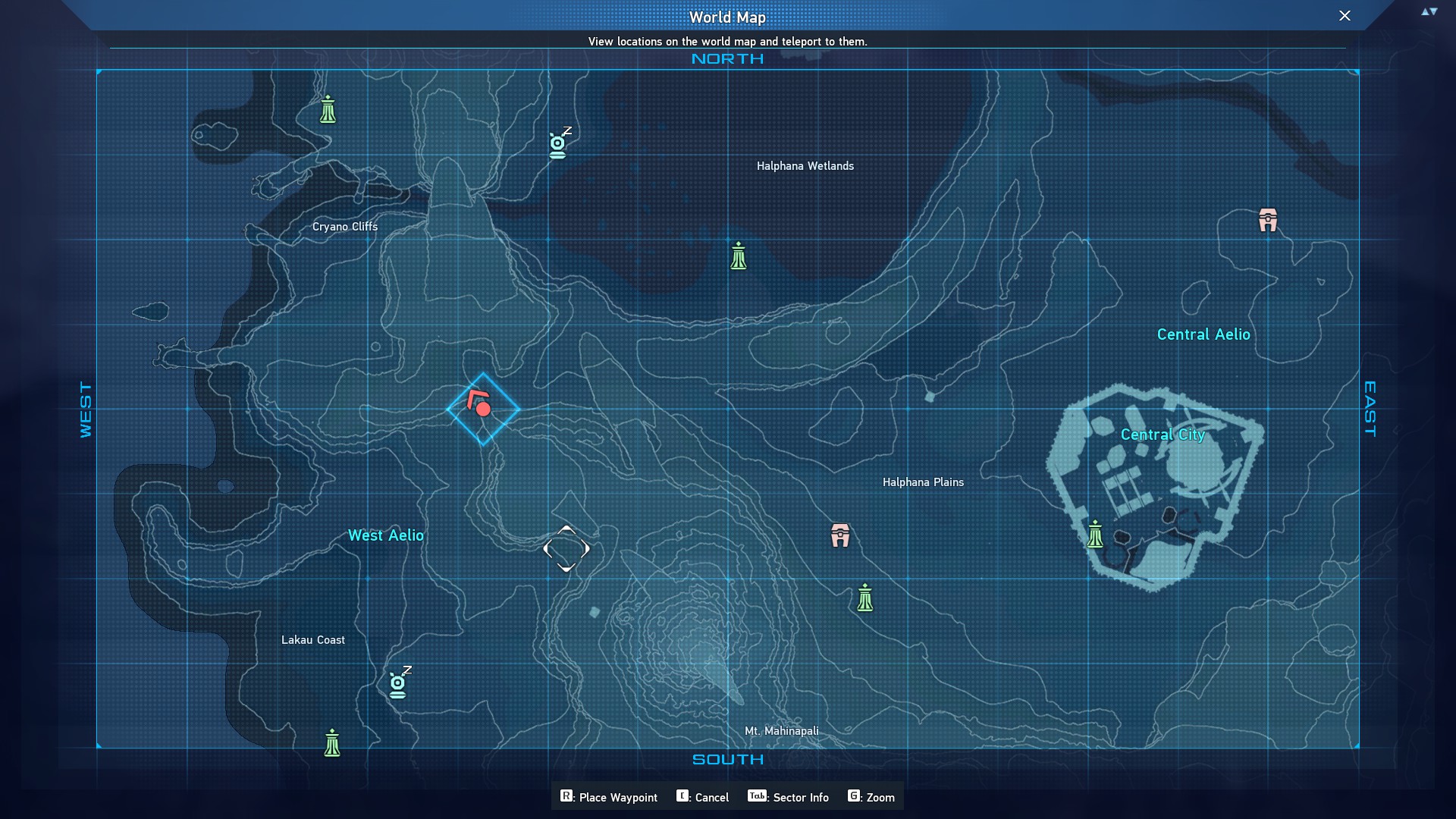The height and width of the screenshot is (819, 1456).
Task: Click the Ryuker device in Halphana Wetlands
Action: point(739,256)
